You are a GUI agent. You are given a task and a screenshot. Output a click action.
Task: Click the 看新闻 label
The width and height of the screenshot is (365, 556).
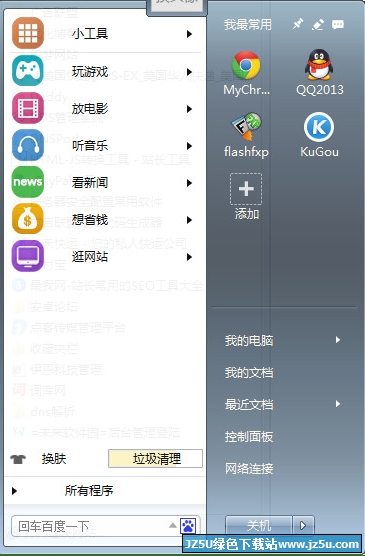(90, 183)
